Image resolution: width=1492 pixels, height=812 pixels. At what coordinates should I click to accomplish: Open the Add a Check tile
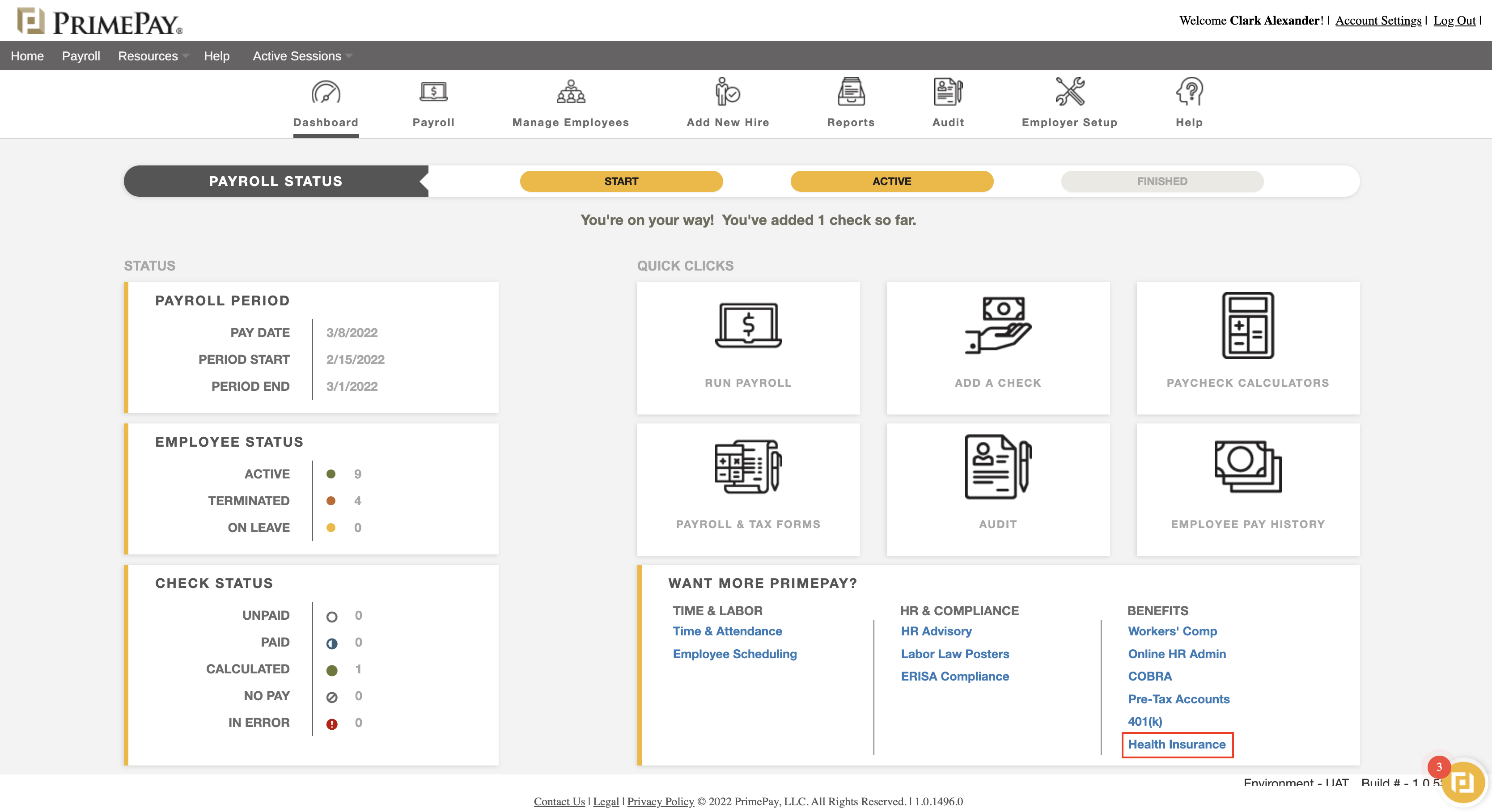[997, 347]
